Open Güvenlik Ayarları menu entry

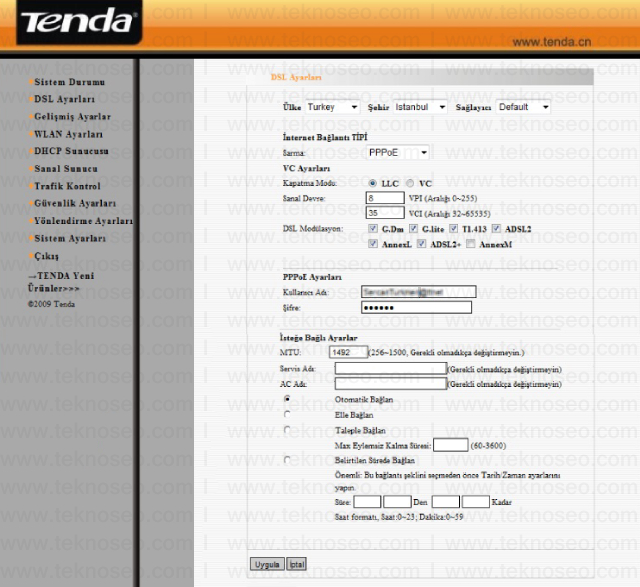tap(75, 203)
